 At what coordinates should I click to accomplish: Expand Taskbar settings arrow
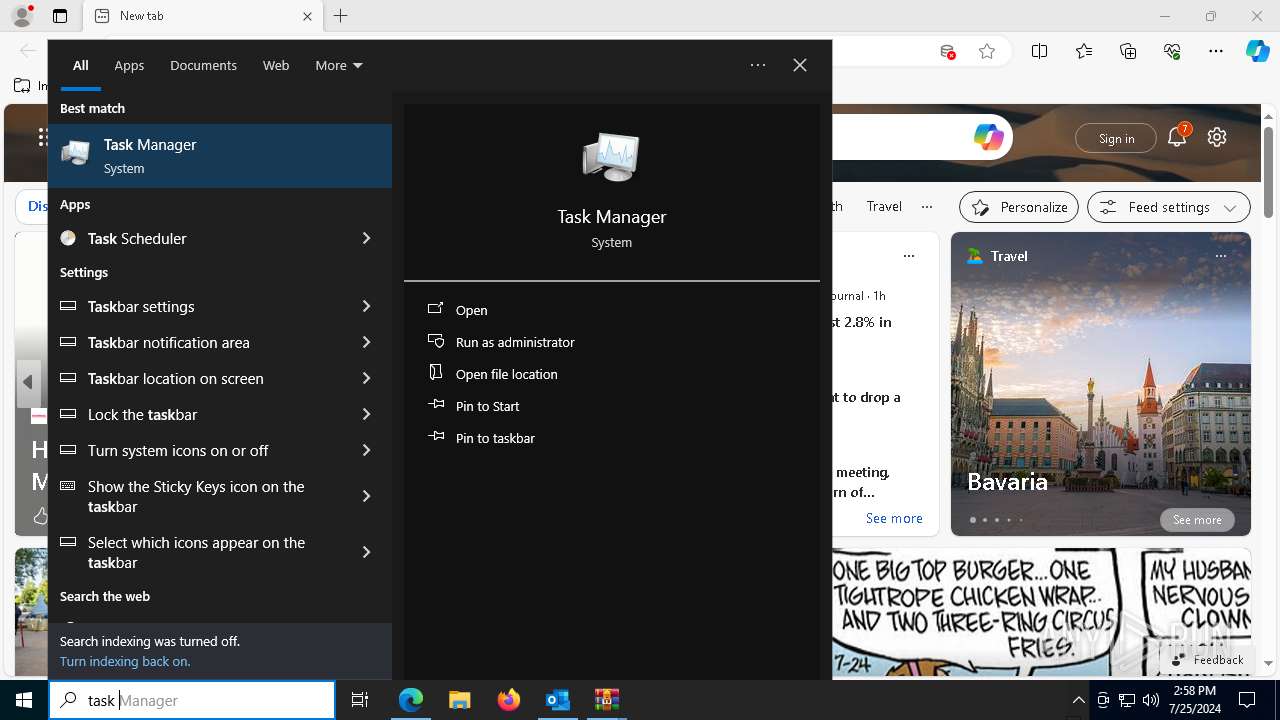[366, 306]
